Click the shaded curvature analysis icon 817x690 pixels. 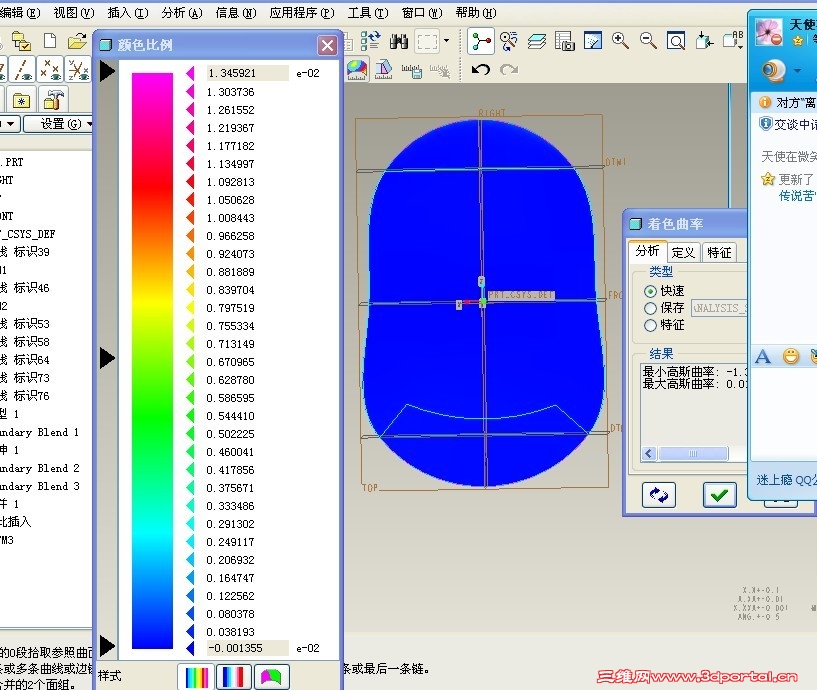click(356, 70)
